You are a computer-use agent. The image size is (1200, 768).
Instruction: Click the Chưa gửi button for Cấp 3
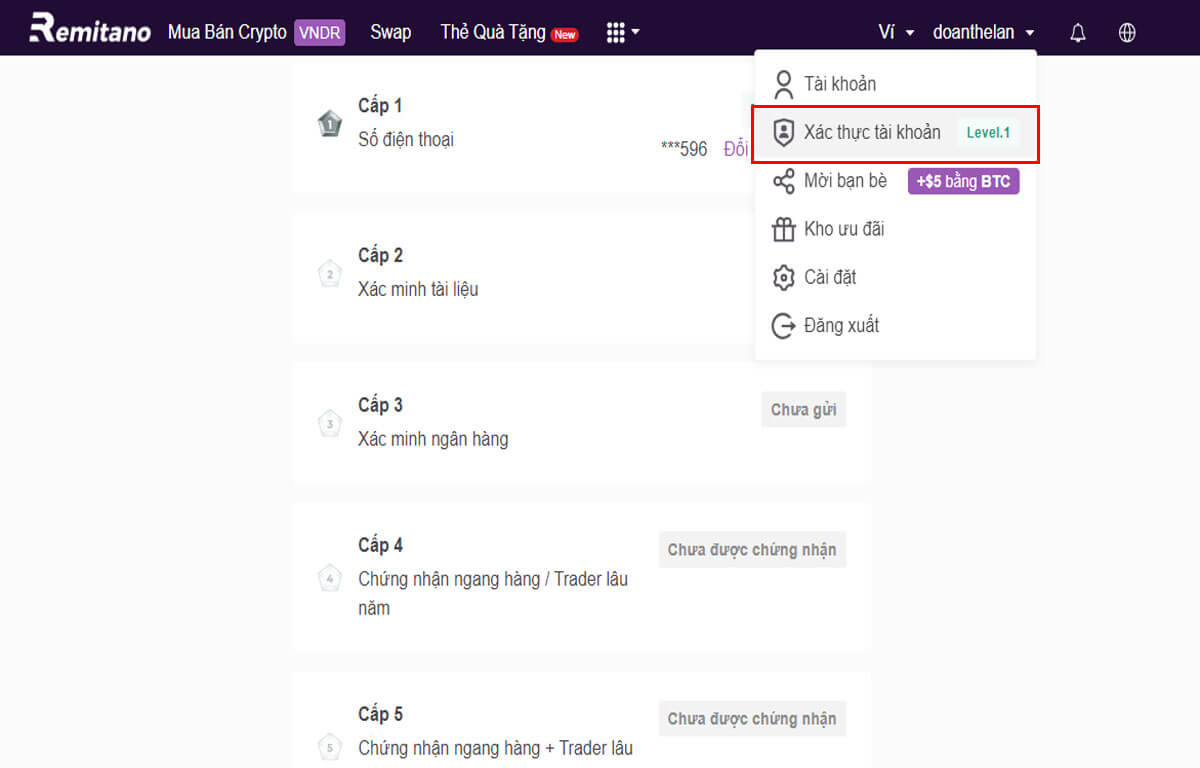[803, 409]
